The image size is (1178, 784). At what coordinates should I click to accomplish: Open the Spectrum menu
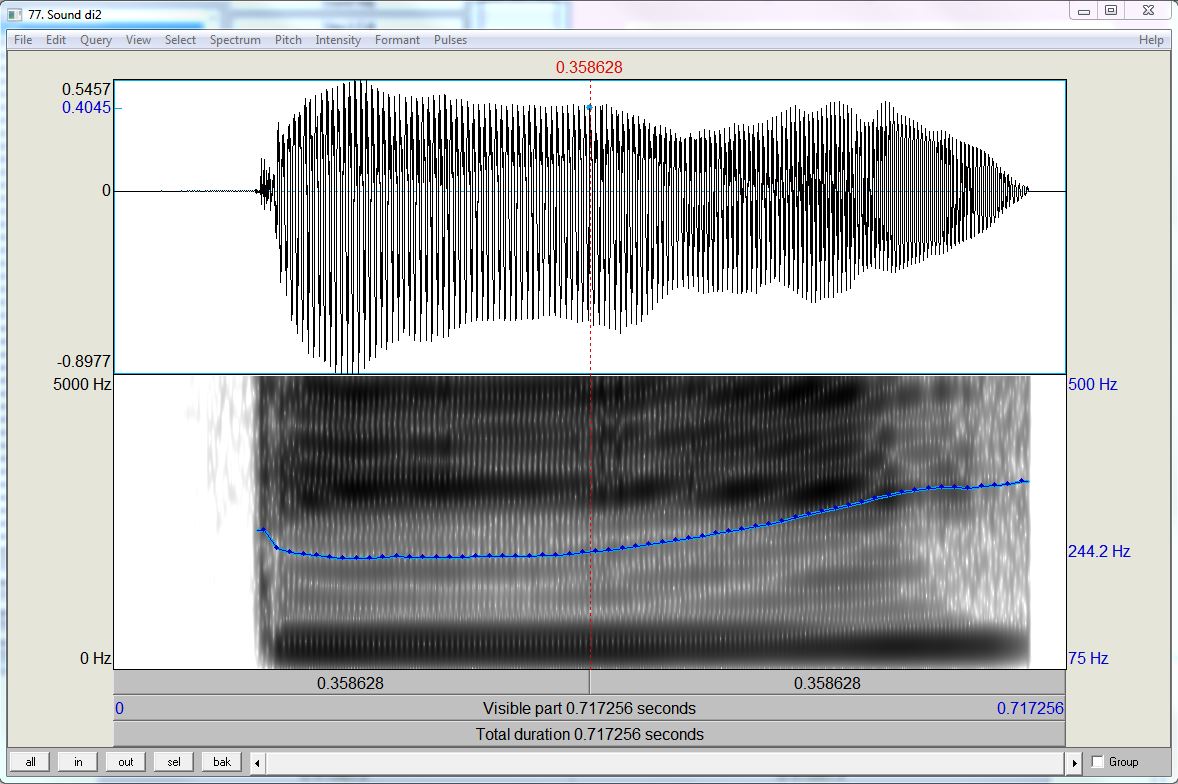click(235, 40)
